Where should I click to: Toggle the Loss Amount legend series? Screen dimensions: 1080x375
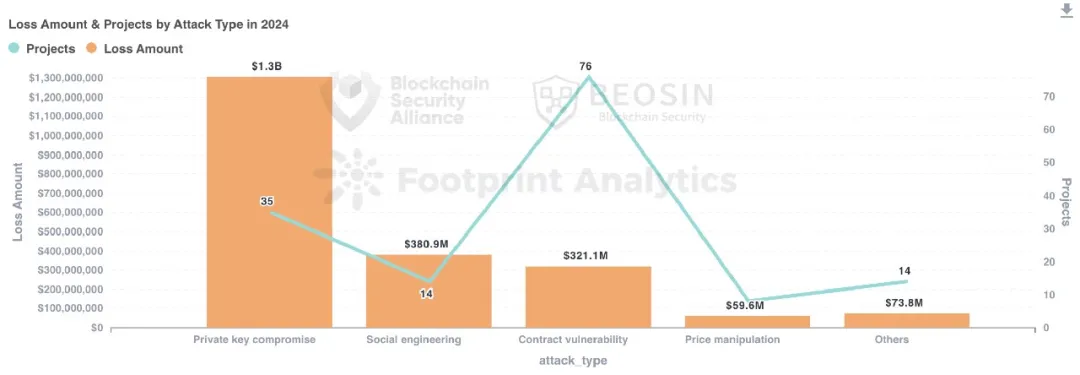134,49
